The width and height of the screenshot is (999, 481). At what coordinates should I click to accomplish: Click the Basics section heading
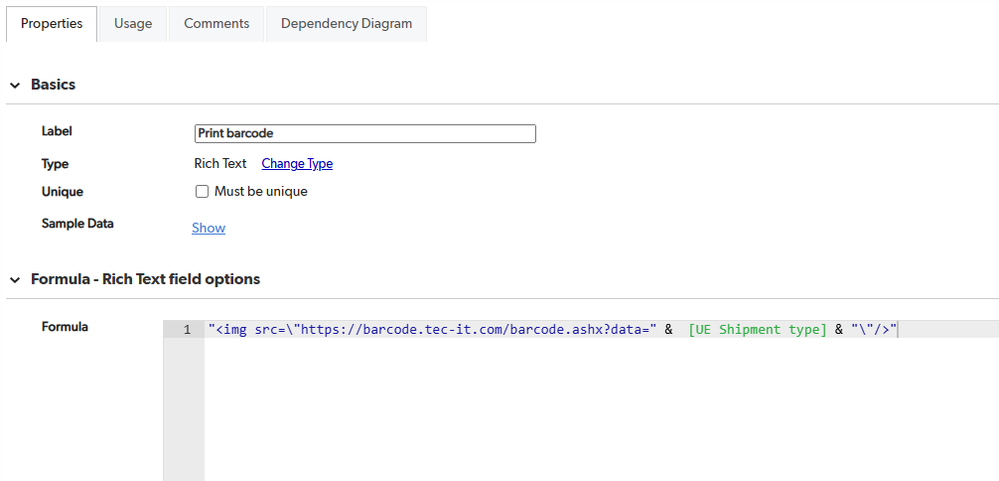click(53, 85)
